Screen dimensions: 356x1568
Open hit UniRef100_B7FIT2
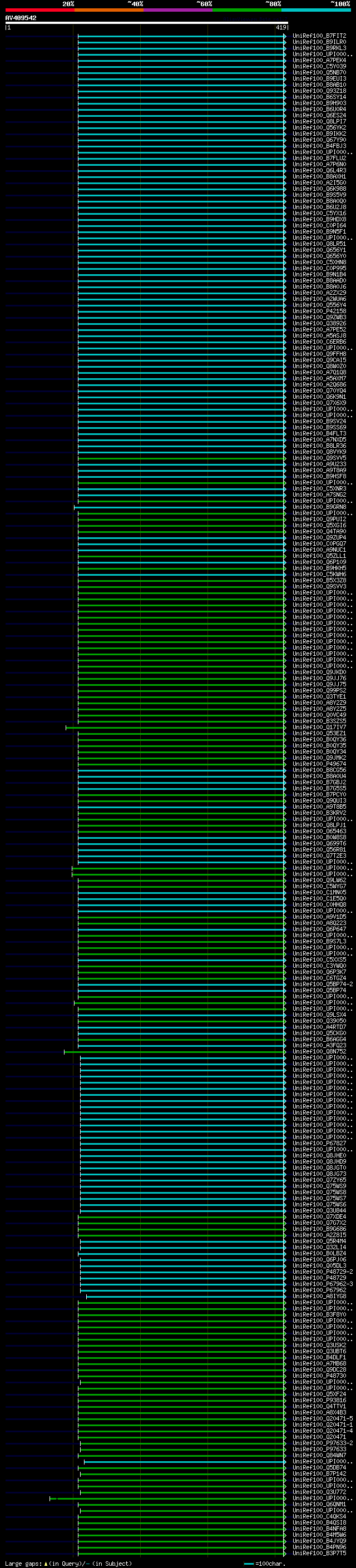click(319, 36)
